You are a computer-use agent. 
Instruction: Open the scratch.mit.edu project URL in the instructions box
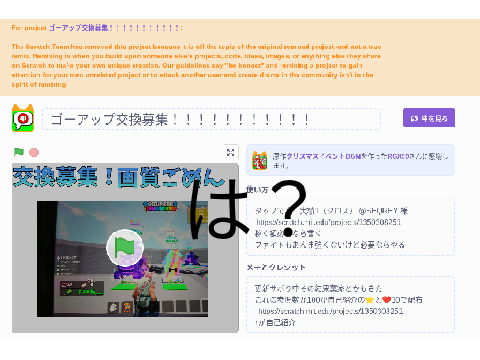pos(328,222)
